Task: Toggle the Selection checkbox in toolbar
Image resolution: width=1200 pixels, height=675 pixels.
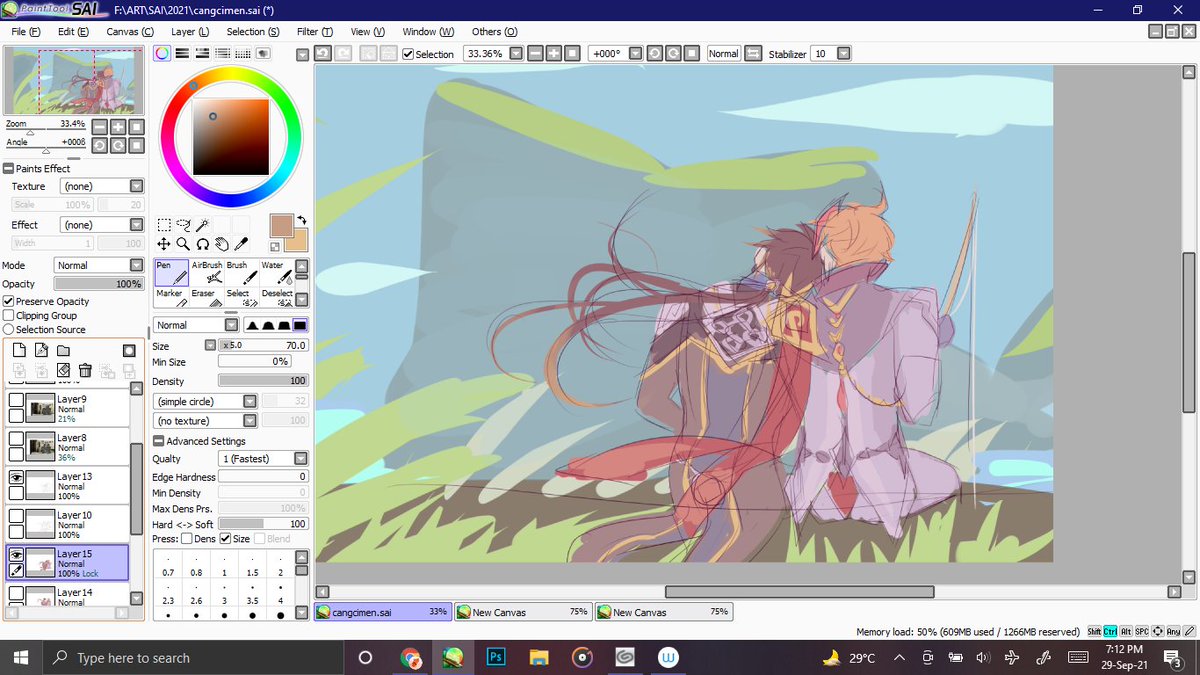Action: coord(408,54)
